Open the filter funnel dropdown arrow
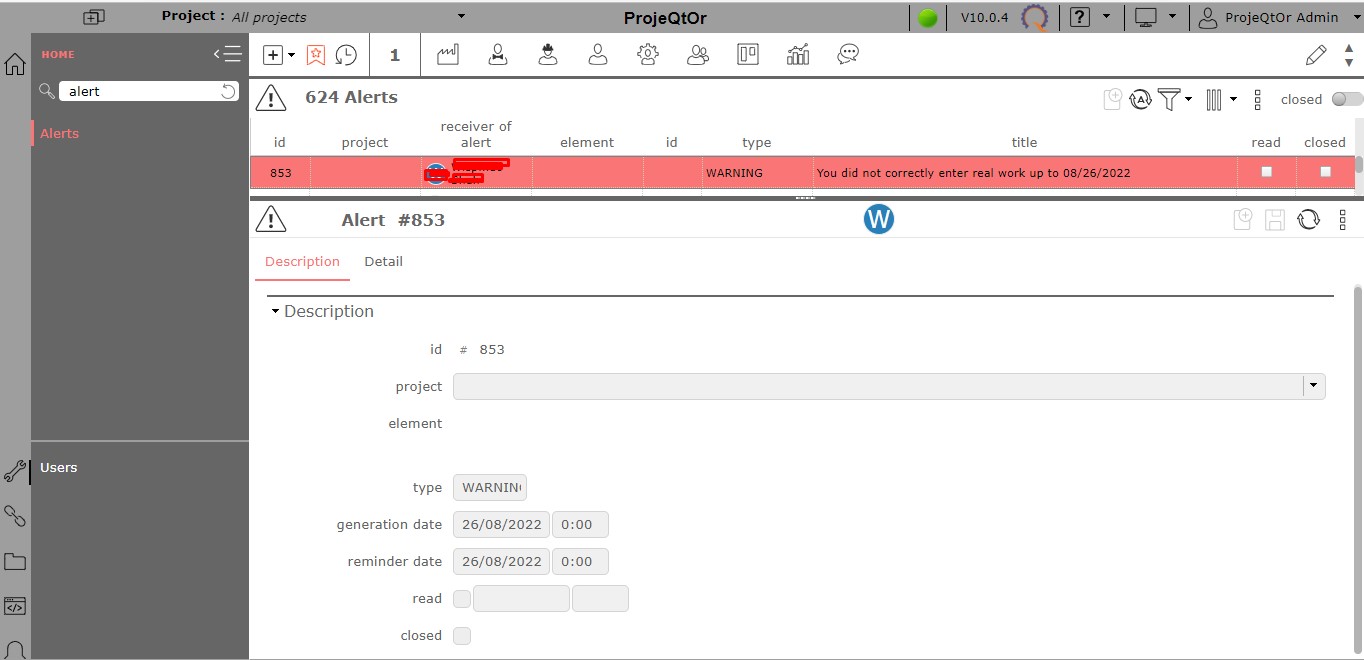 coord(1188,99)
